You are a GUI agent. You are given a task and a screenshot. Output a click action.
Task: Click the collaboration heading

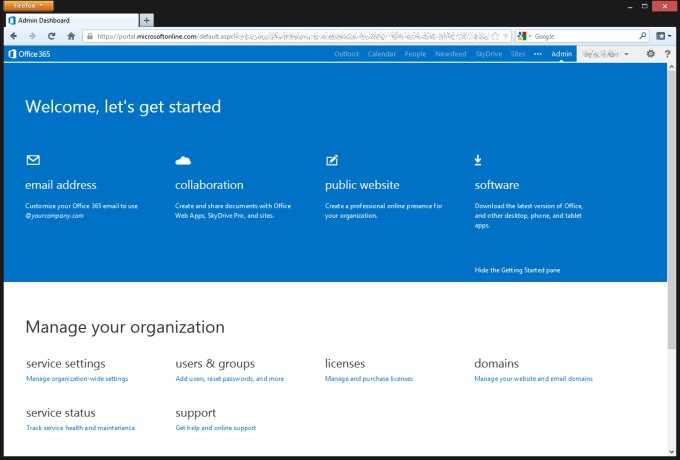209,185
